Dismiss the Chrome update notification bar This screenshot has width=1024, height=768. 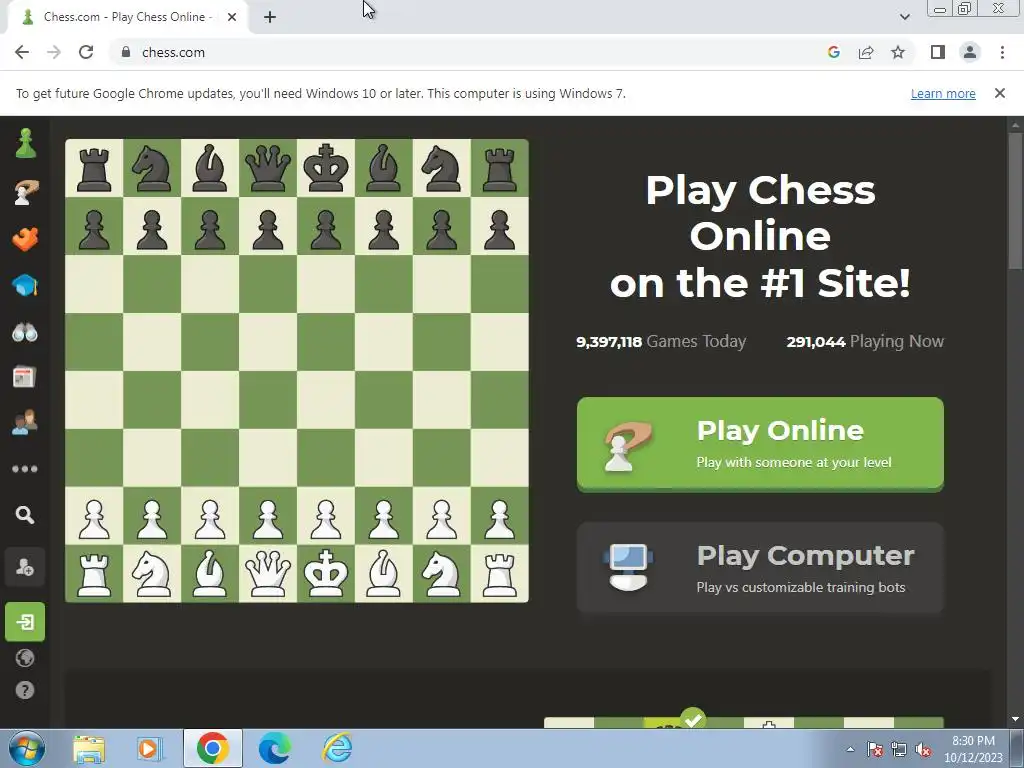click(1000, 93)
